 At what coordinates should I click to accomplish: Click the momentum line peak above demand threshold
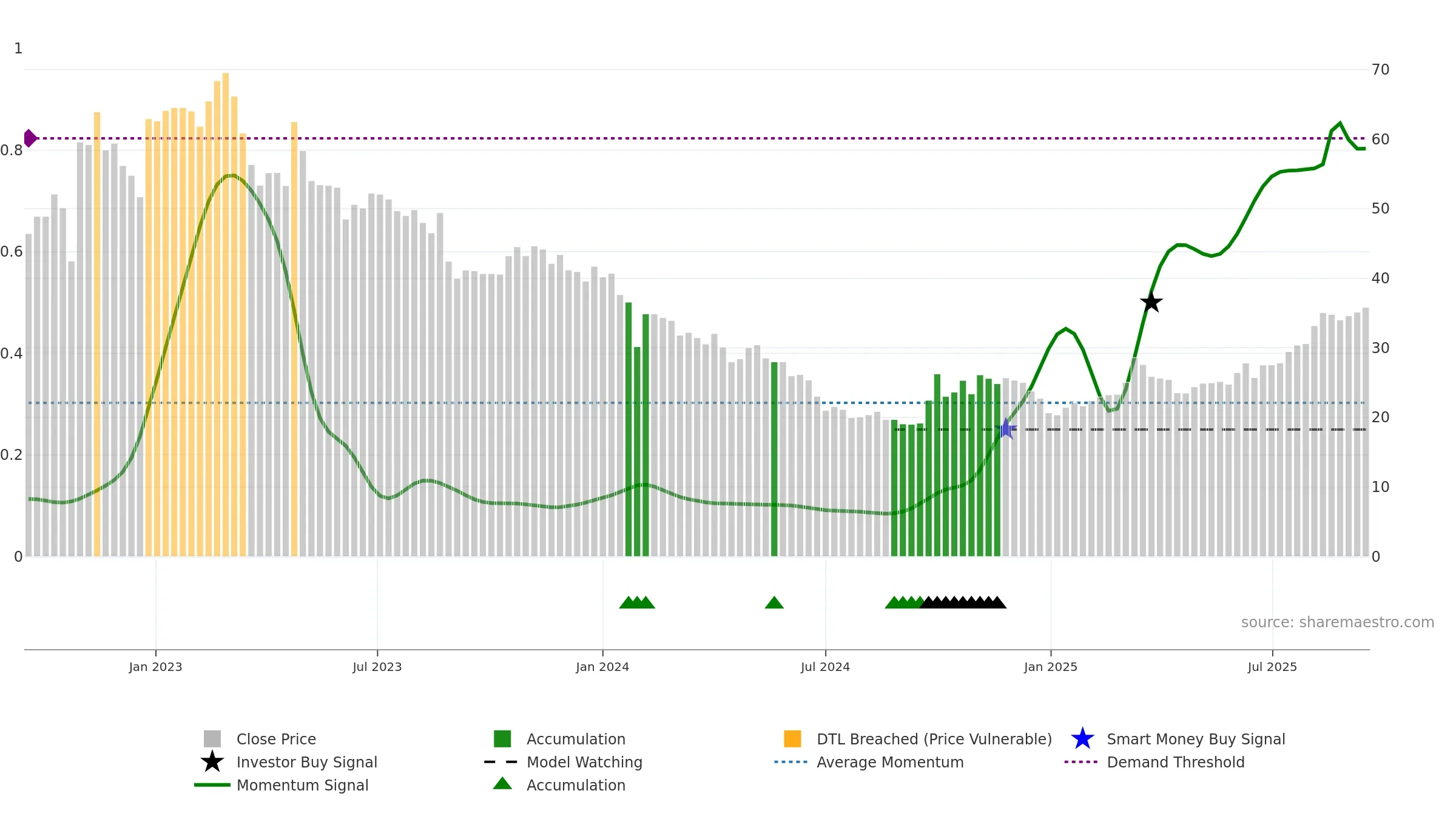coord(1340,124)
